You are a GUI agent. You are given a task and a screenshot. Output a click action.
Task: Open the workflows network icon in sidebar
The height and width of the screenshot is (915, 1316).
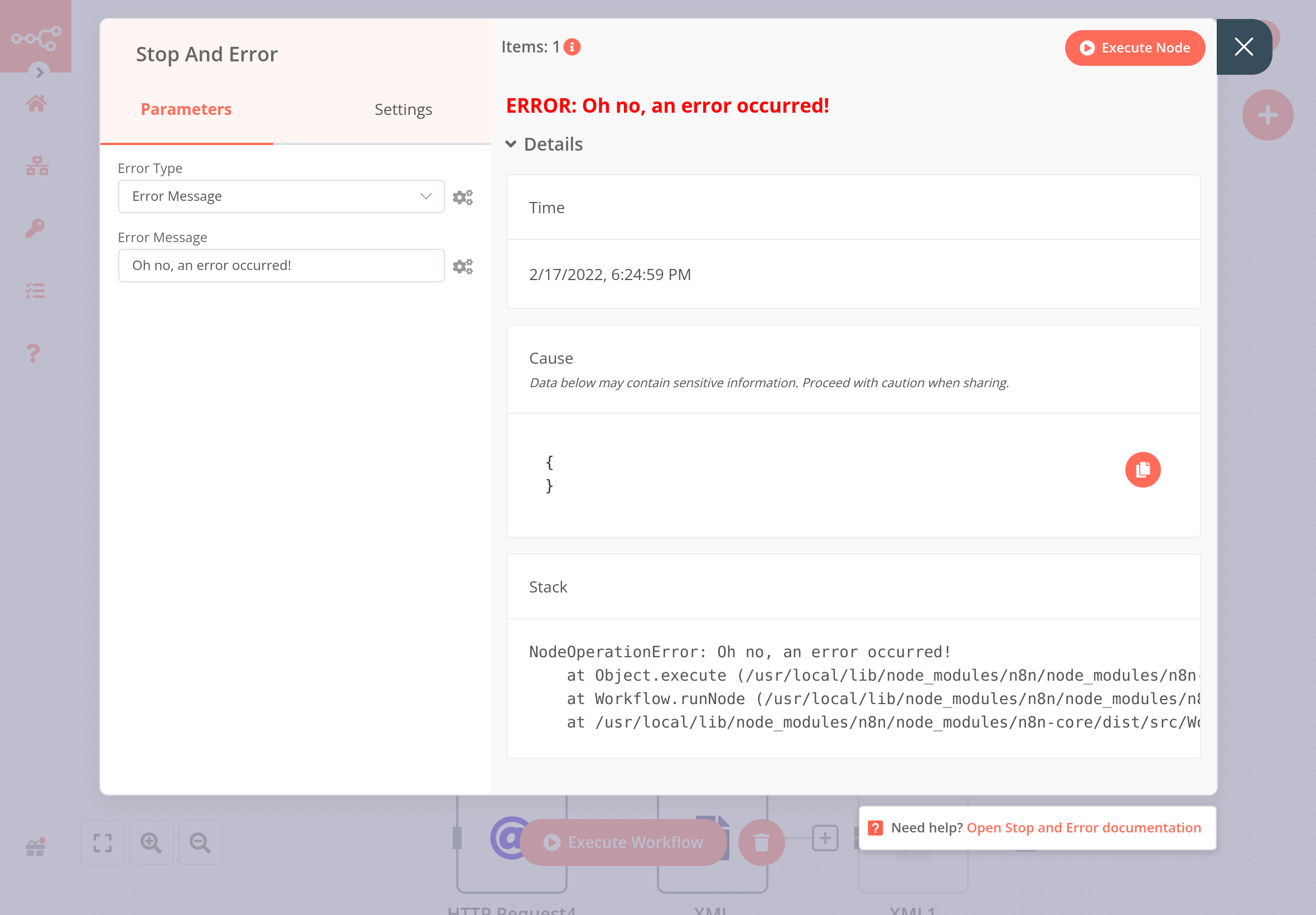click(x=37, y=166)
